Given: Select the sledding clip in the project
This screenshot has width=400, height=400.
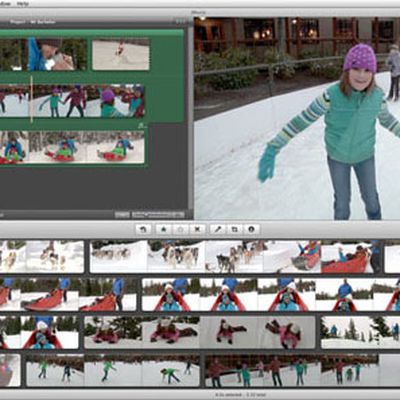Looking at the screenshot, I should pos(72,147).
